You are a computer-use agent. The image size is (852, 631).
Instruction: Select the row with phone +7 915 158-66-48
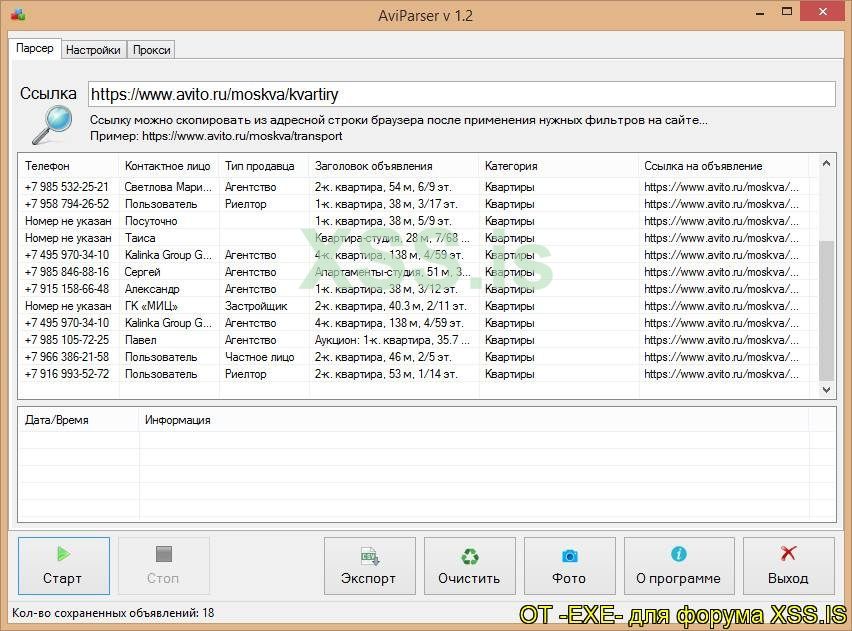tap(300, 288)
